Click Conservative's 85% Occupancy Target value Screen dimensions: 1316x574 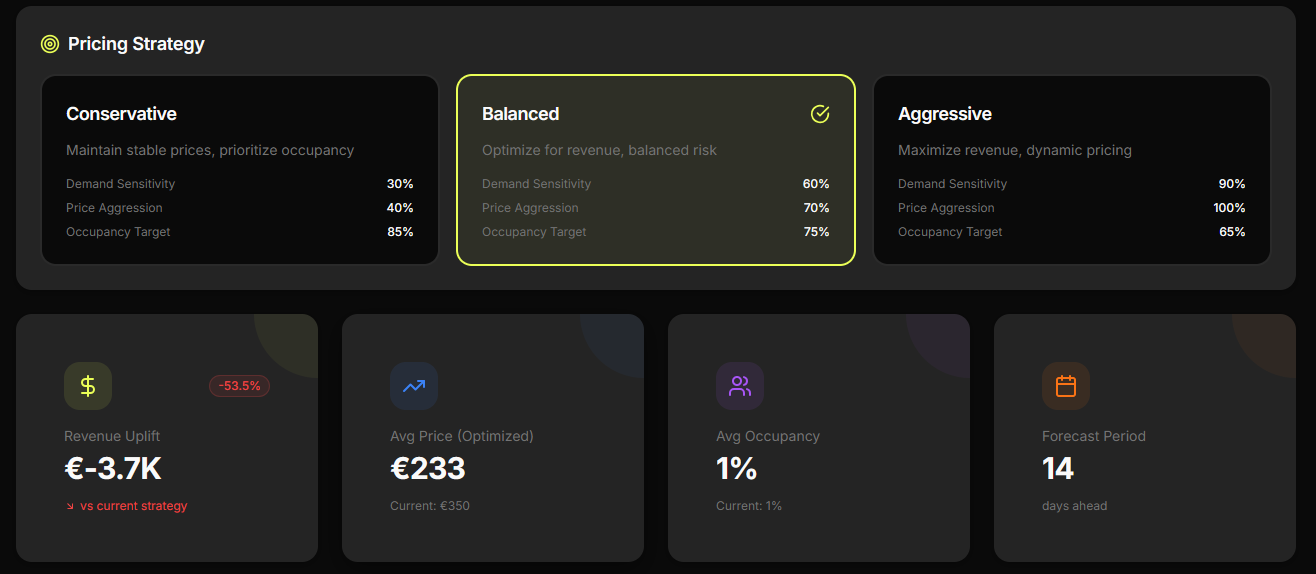pyautogui.click(x=400, y=232)
